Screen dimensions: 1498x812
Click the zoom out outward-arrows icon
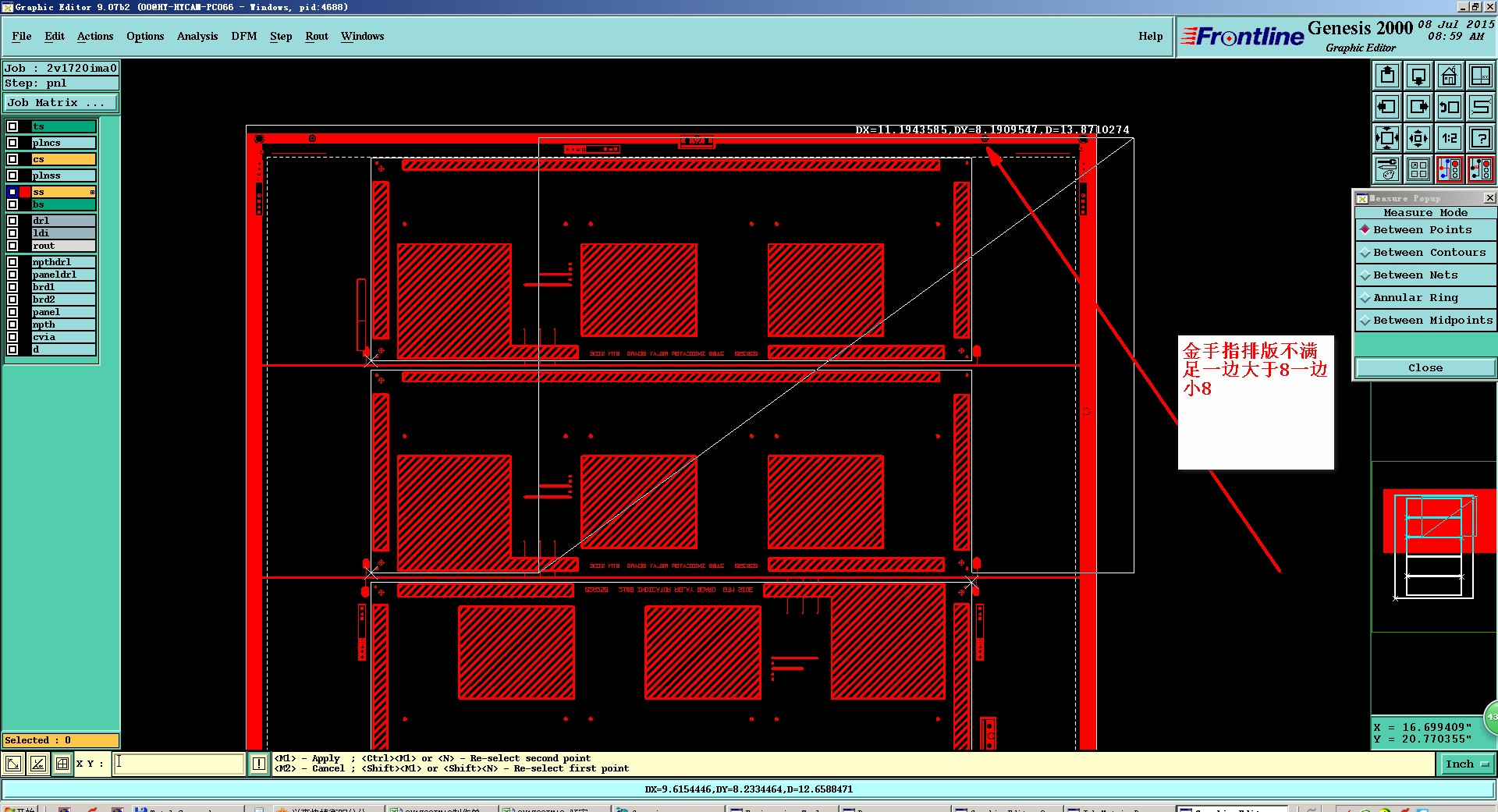(x=1418, y=138)
